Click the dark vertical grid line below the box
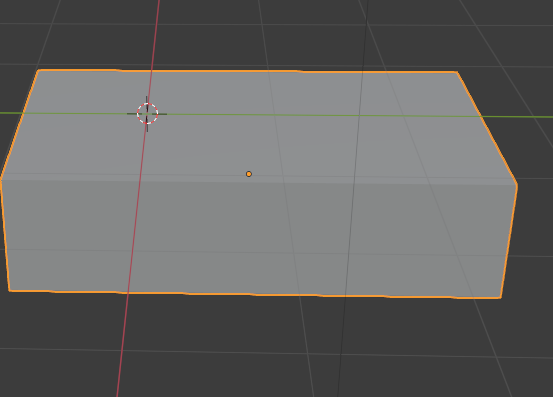Image resolution: width=553 pixels, height=397 pixels. coord(342,347)
